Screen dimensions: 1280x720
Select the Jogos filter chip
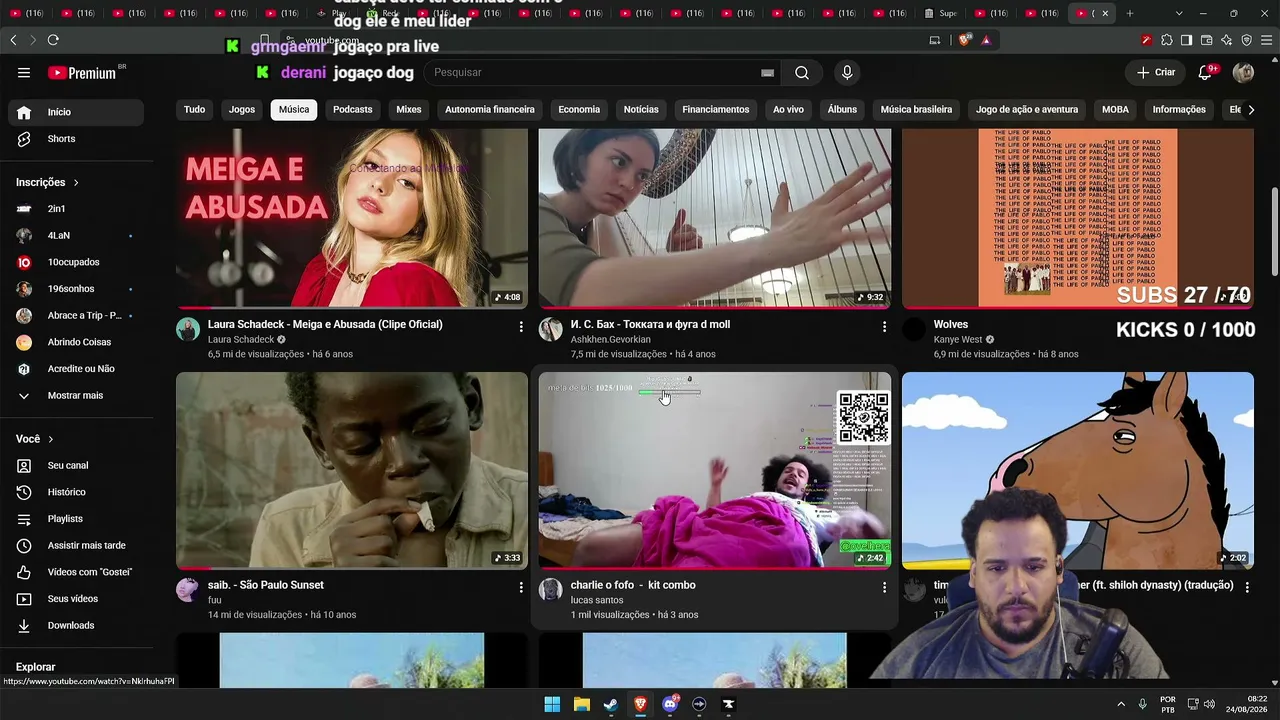[x=242, y=109]
